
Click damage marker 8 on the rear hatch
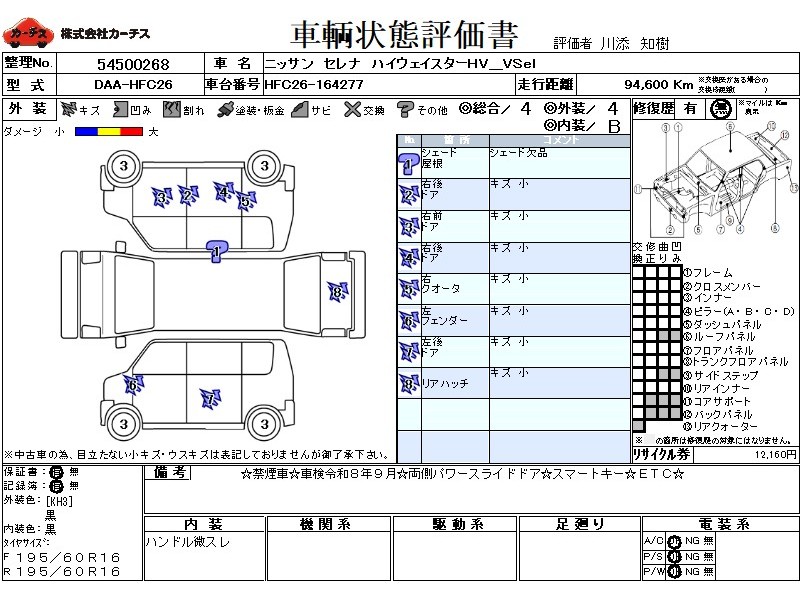click(338, 292)
